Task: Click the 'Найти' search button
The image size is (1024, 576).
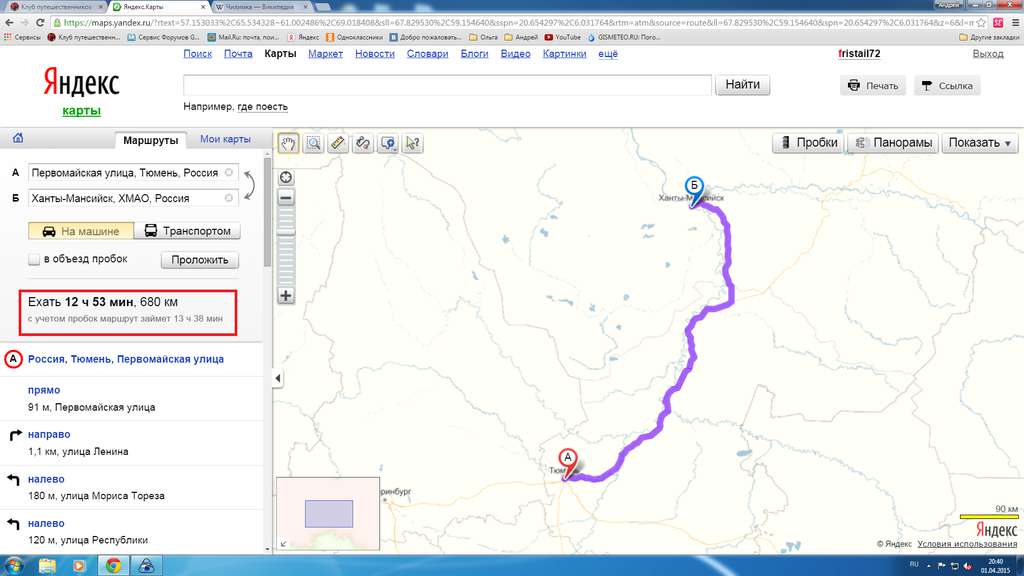Action: click(x=742, y=85)
